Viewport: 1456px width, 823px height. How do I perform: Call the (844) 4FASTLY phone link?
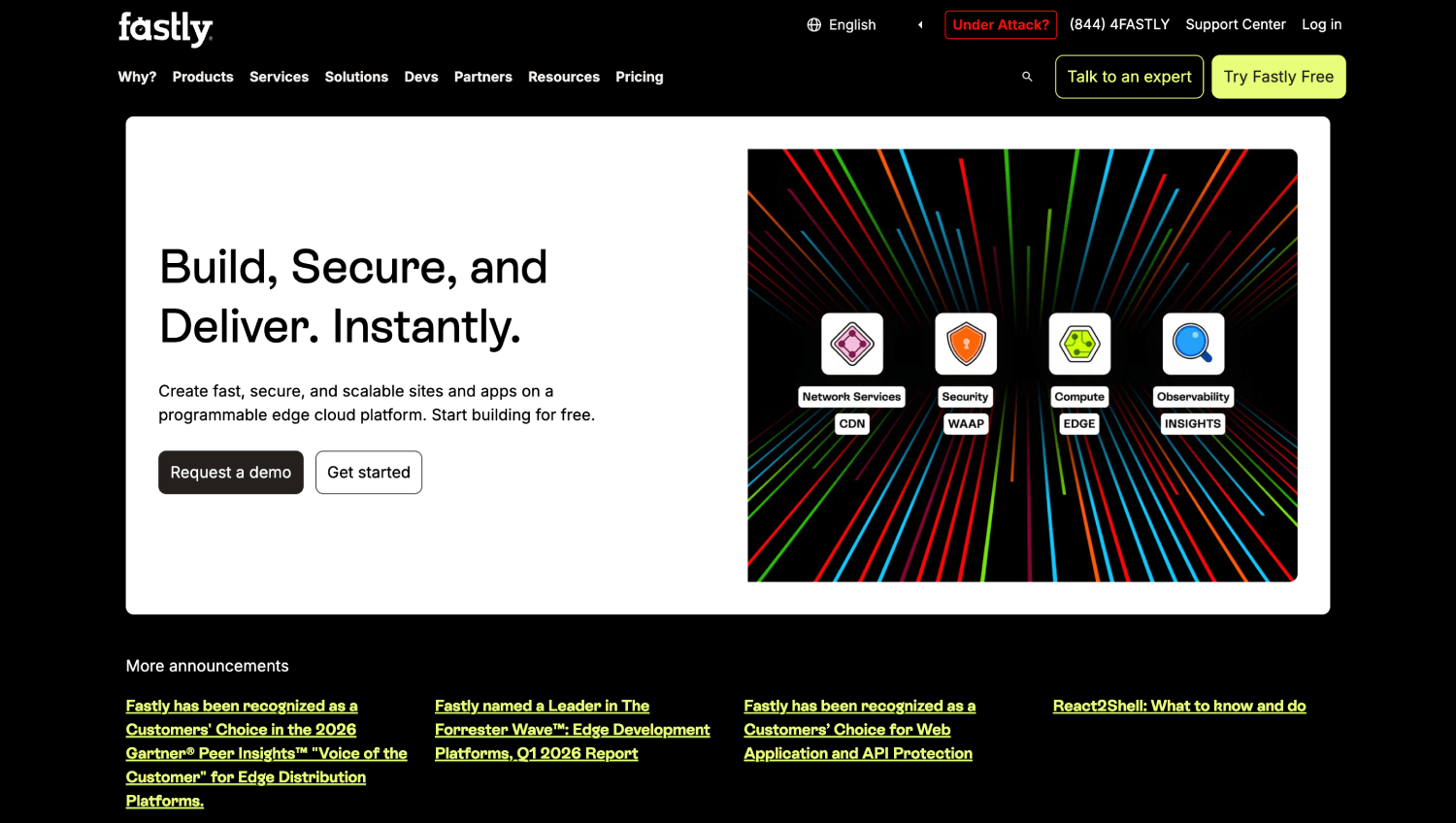1119,24
